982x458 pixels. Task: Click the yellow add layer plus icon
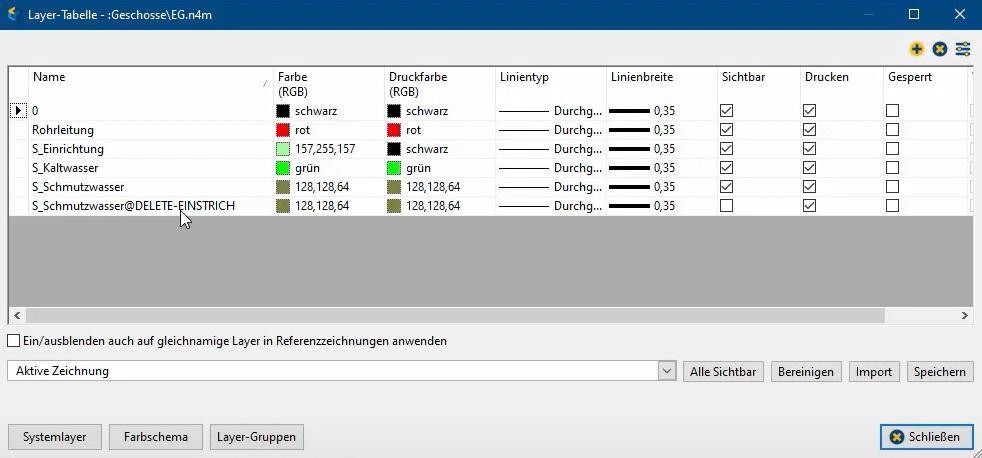point(916,49)
